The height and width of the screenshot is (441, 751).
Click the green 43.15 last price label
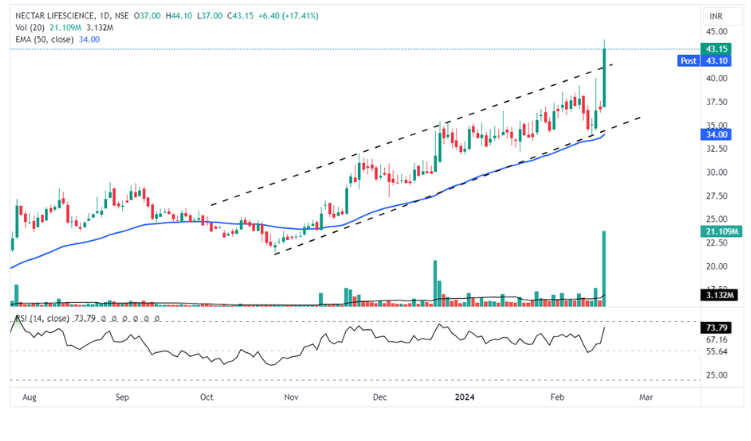tap(716, 49)
